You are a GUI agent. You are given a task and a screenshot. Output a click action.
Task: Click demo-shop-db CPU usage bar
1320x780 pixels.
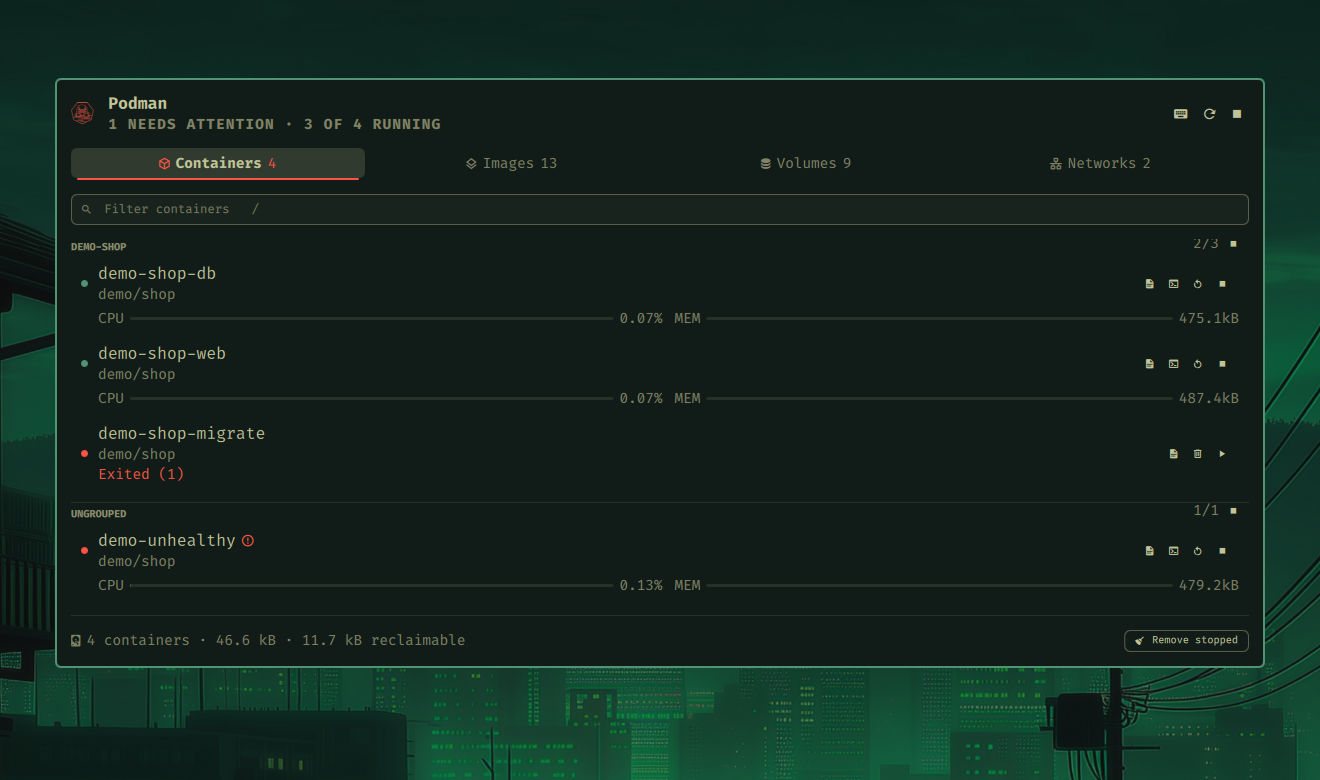372,318
